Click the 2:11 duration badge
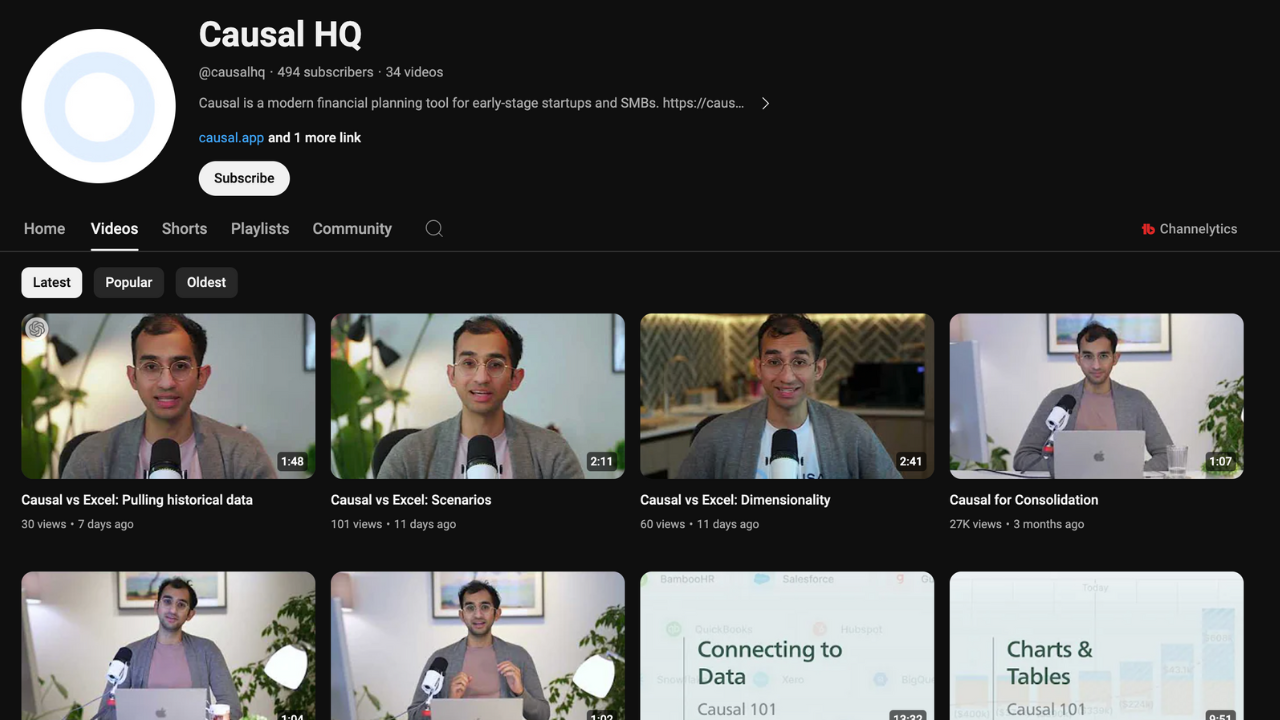The height and width of the screenshot is (720, 1280). 601,462
